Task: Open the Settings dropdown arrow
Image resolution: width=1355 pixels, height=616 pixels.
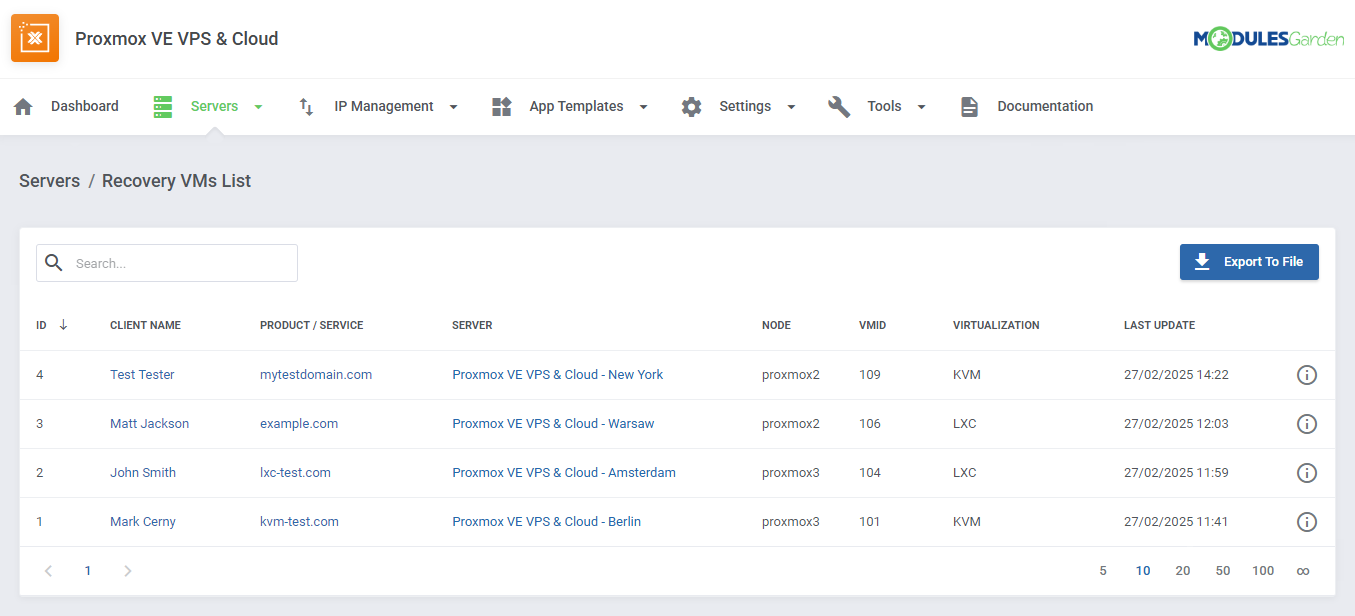Action: 791,106
